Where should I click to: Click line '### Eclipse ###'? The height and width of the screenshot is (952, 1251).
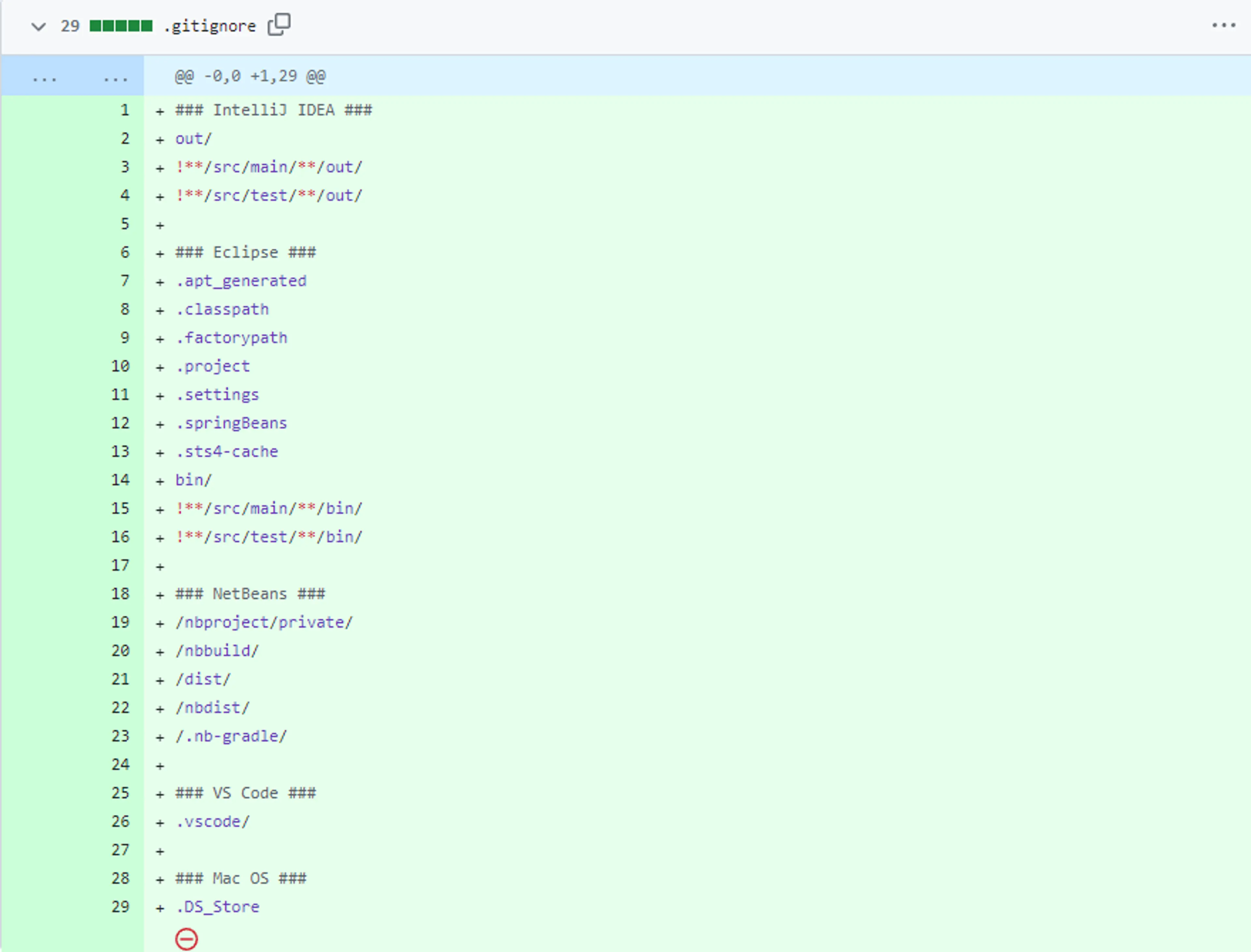tap(245, 252)
